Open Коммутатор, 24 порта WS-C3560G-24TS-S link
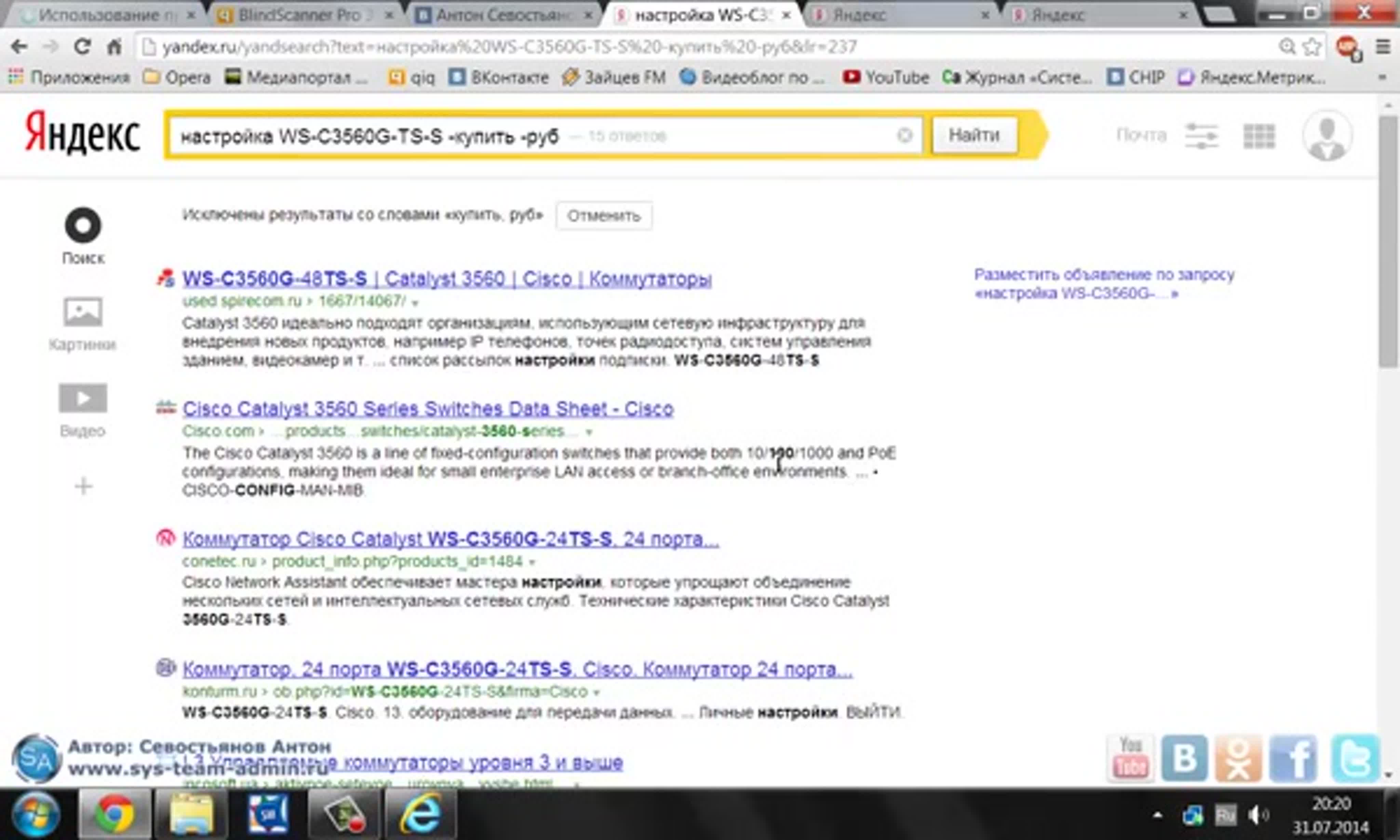The height and width of the screenshot is (840, 1400). 517,669
